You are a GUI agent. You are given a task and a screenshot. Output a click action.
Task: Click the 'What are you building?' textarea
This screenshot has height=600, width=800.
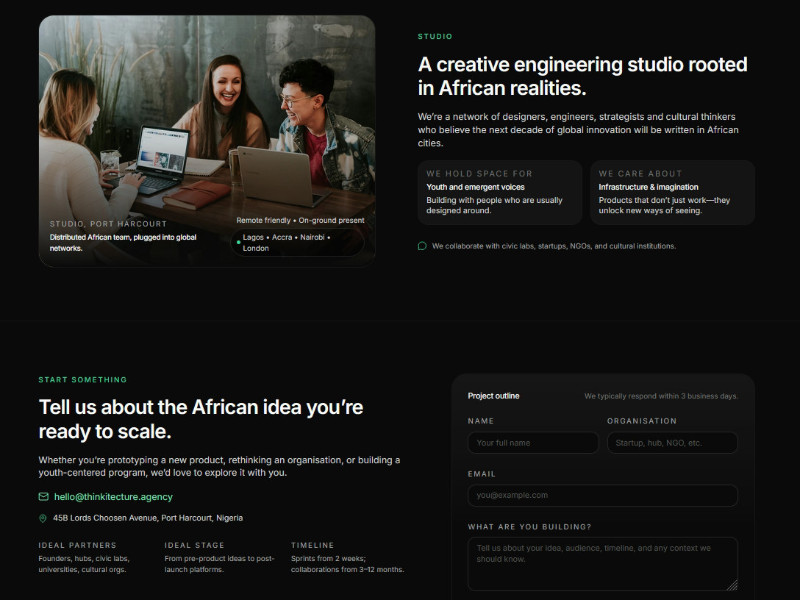tap(600, 563)
